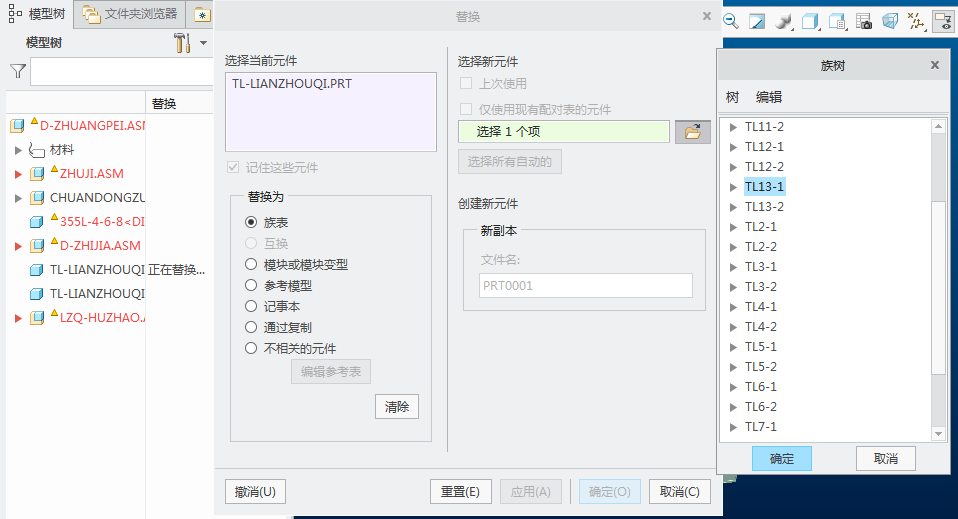The width and height of the screenshot is (958, 519).
Task: Click the table-with-camera toolbar icon
Action: pos(864,21)
